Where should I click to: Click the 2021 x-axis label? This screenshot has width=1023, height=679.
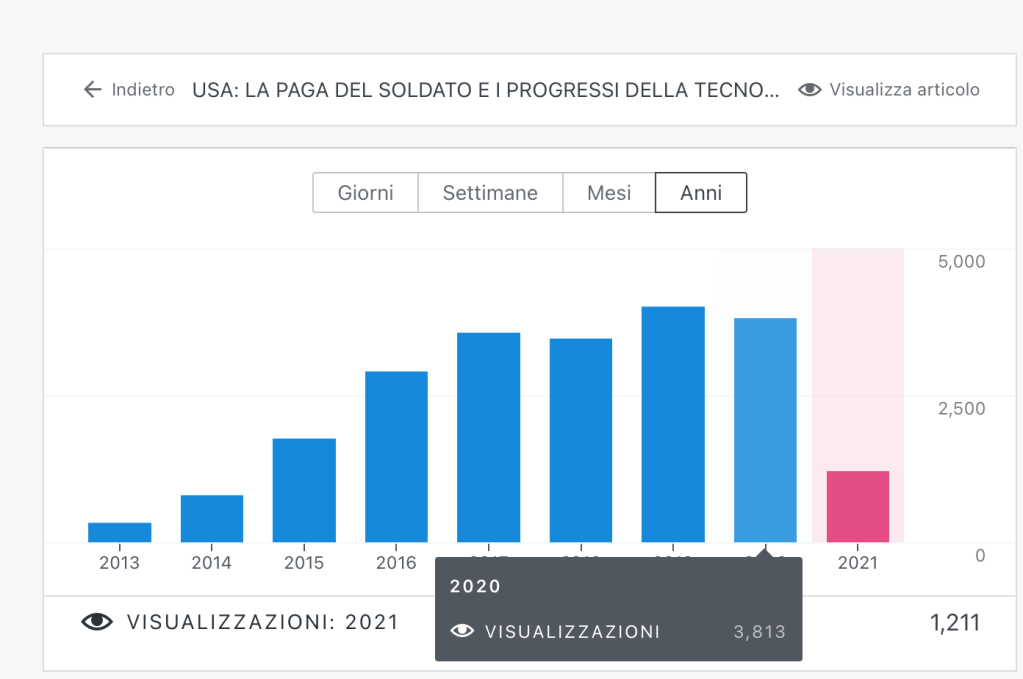[x=857, y=563]
